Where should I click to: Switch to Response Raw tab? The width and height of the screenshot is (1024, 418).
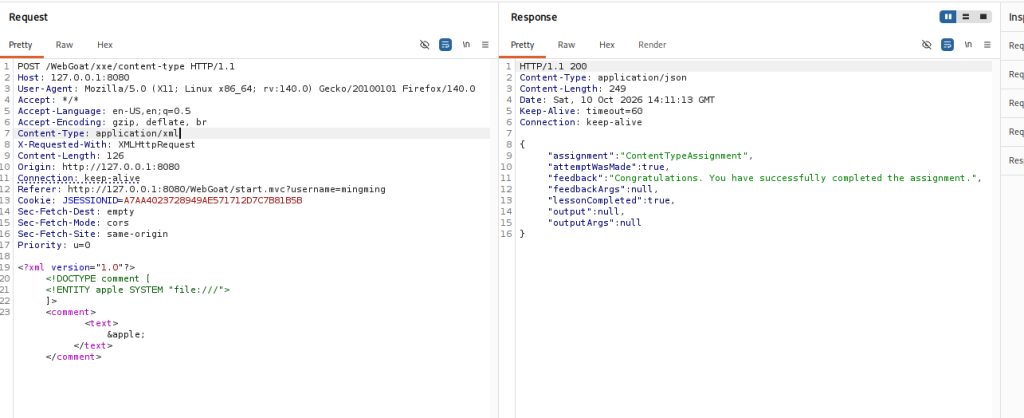(x=567, y=45)
